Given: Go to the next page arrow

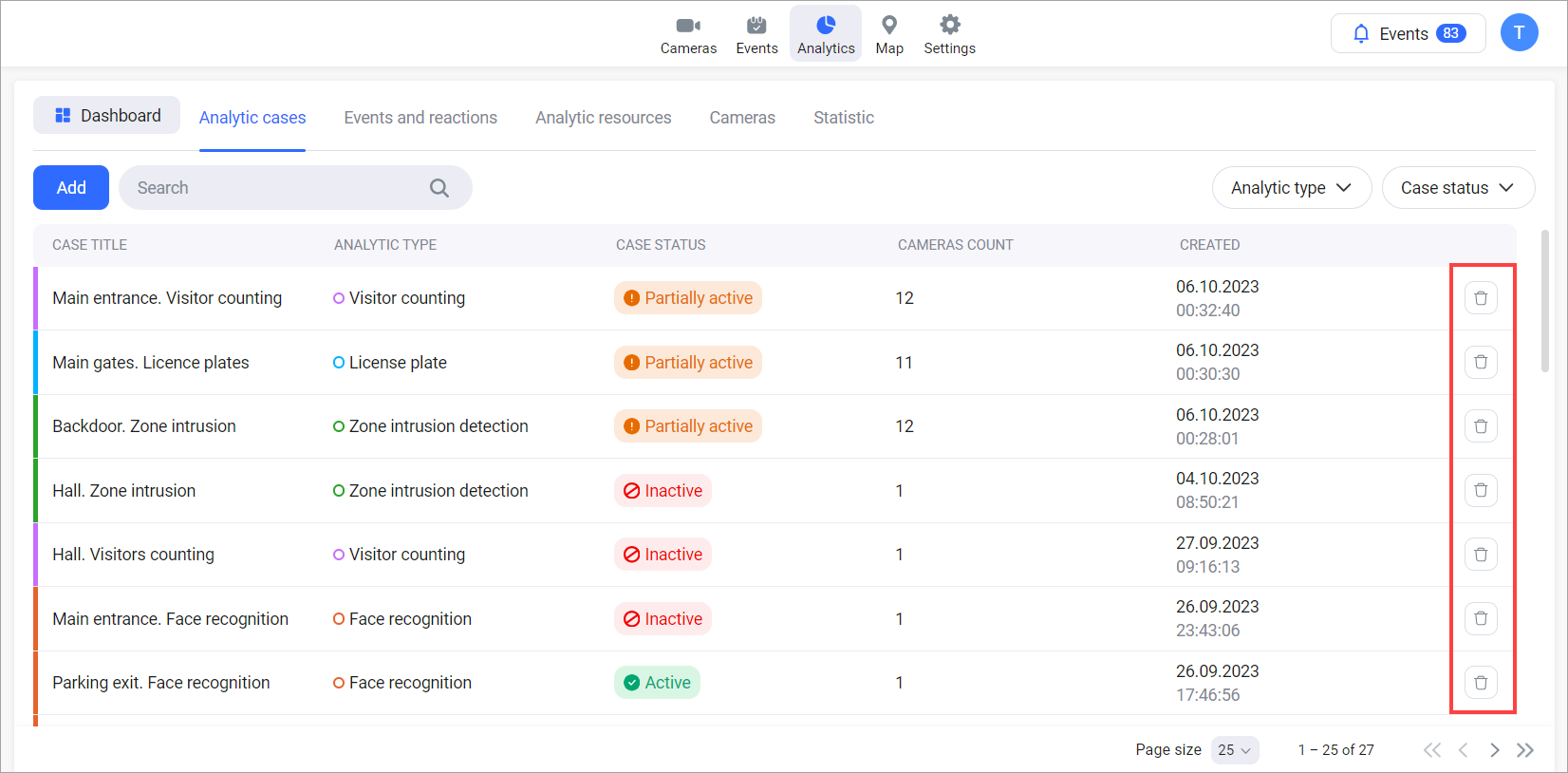Looking at the screenshot, I should tap(1495, 750).
